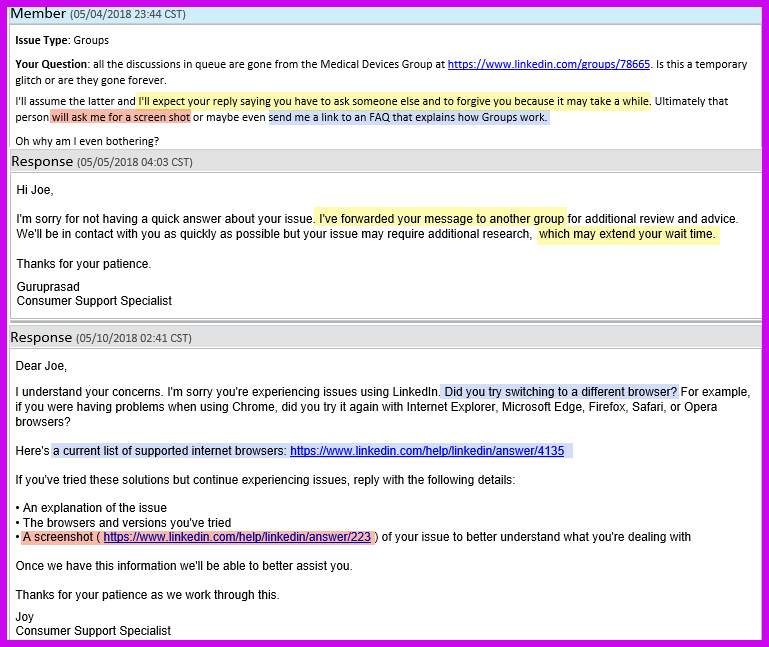Click 'Once we have this information' sentence

pos(184,566)
